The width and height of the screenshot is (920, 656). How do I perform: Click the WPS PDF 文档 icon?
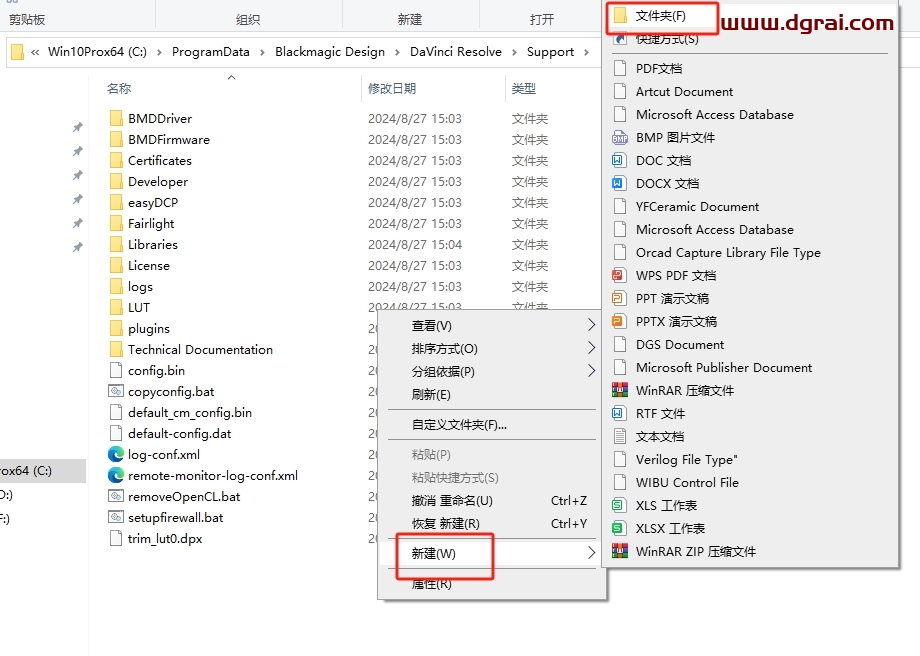tap(620, 276)
